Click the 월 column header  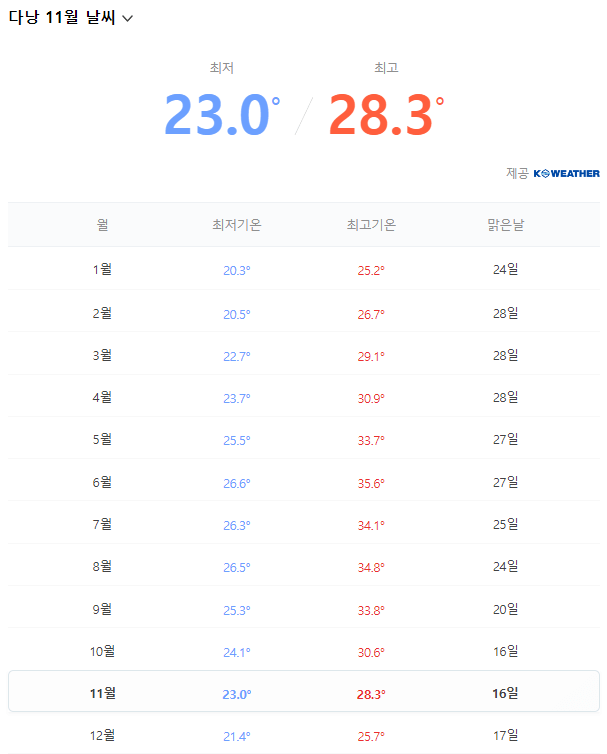tap(102, 225)
